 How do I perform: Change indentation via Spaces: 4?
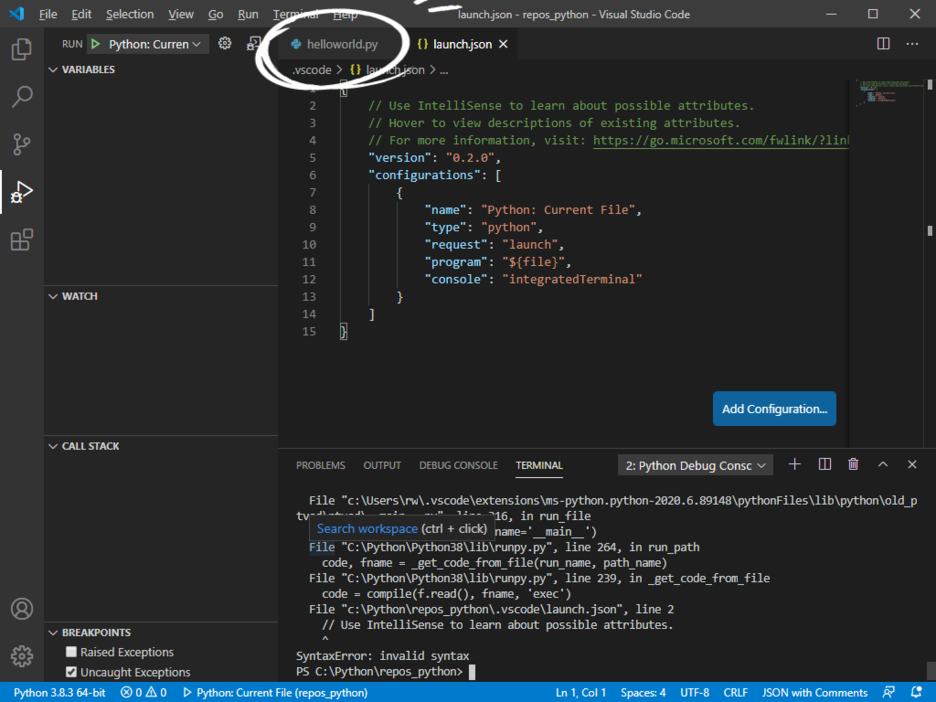pos(643,692)
